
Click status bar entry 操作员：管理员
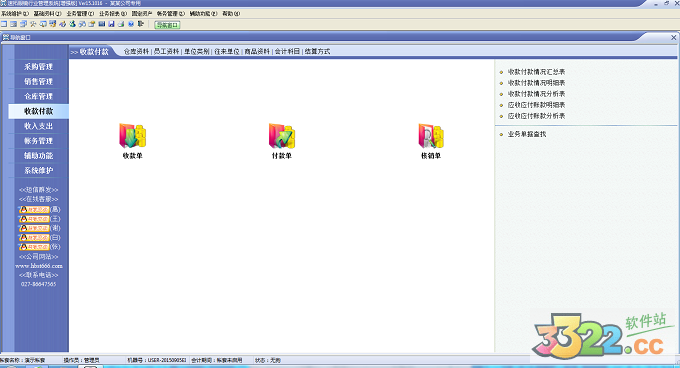click(82, 360)
